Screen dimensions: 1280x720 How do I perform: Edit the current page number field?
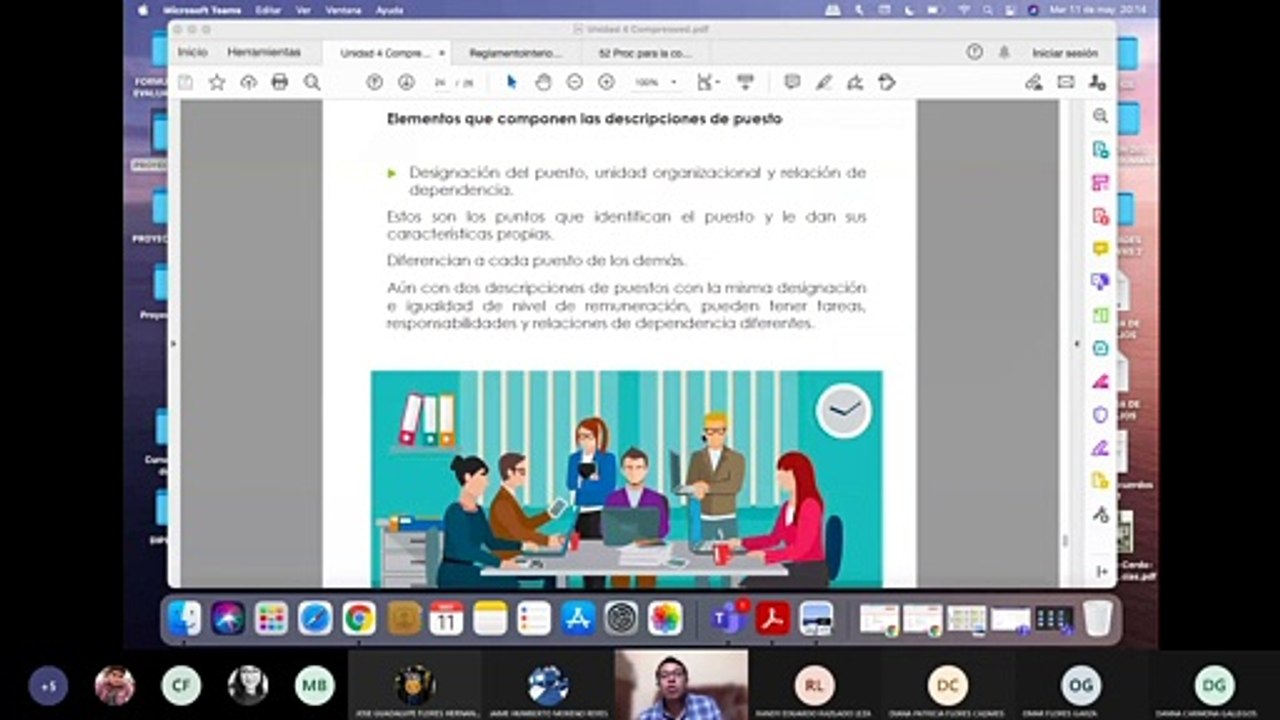[x=440, y=83]
